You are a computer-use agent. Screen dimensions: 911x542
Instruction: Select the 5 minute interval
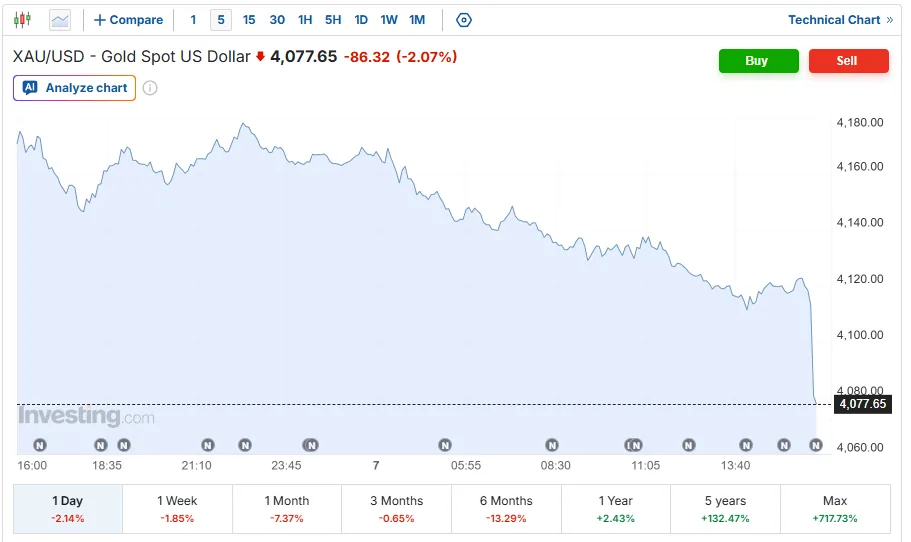pos(221,20)
